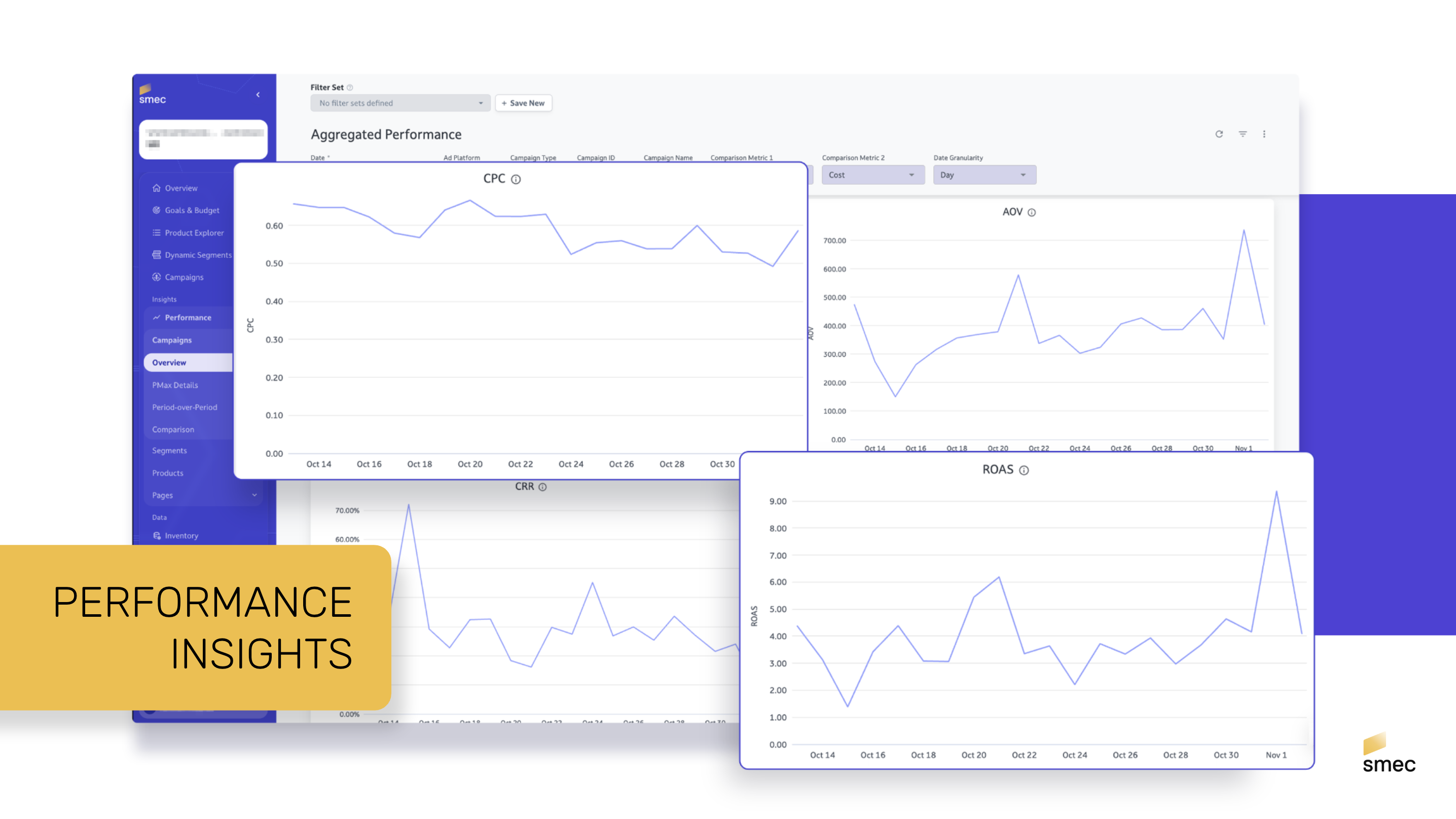Click the CPC chart info icon

[x=516, y=179]
